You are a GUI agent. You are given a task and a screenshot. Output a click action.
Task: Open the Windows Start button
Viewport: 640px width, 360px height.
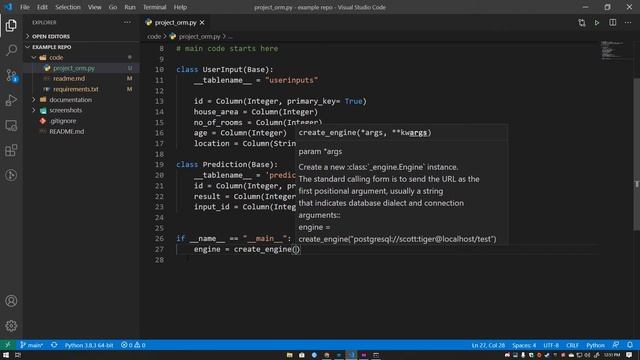6,355
